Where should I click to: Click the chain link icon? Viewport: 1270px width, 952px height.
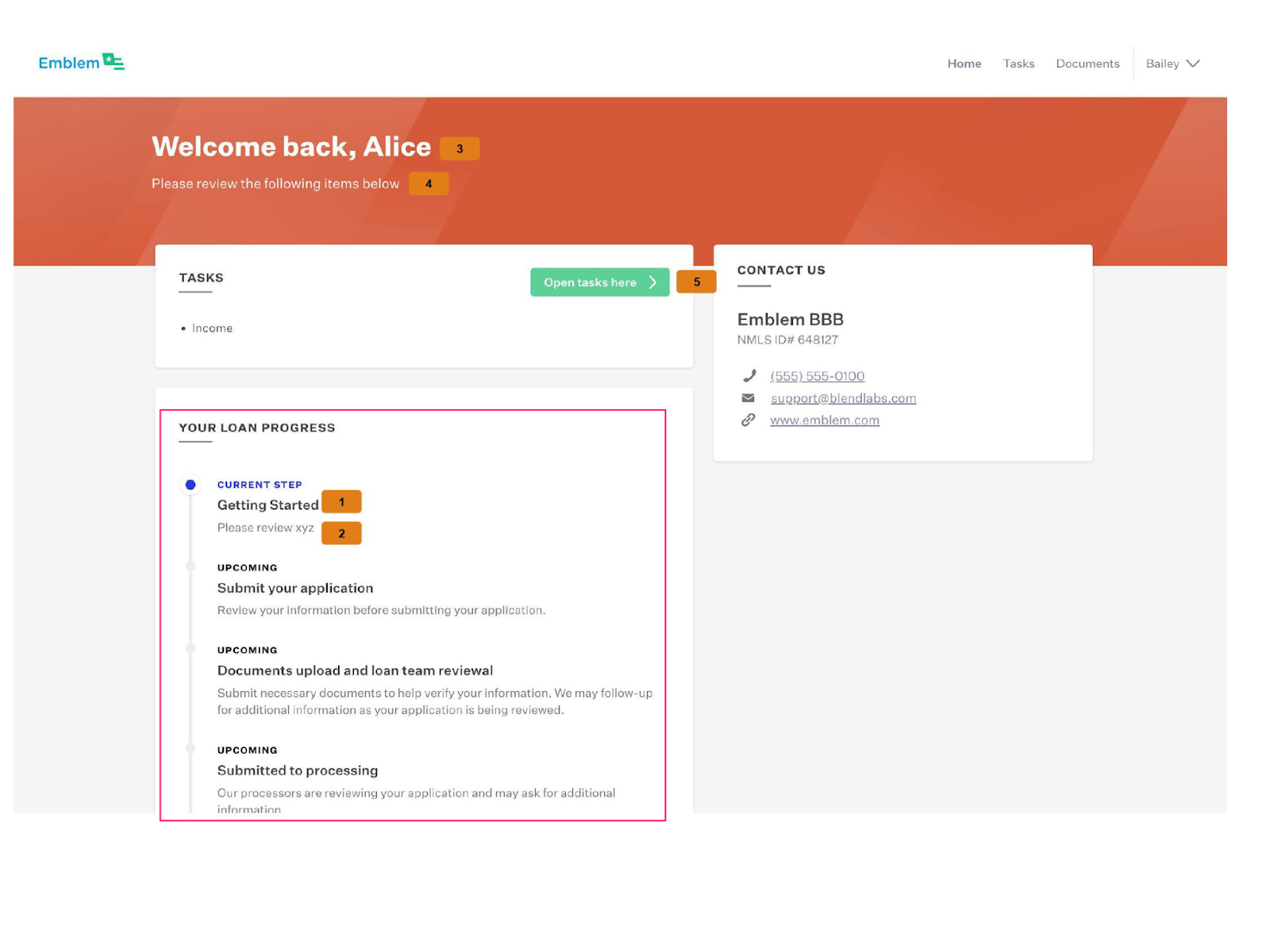point(748,420)
